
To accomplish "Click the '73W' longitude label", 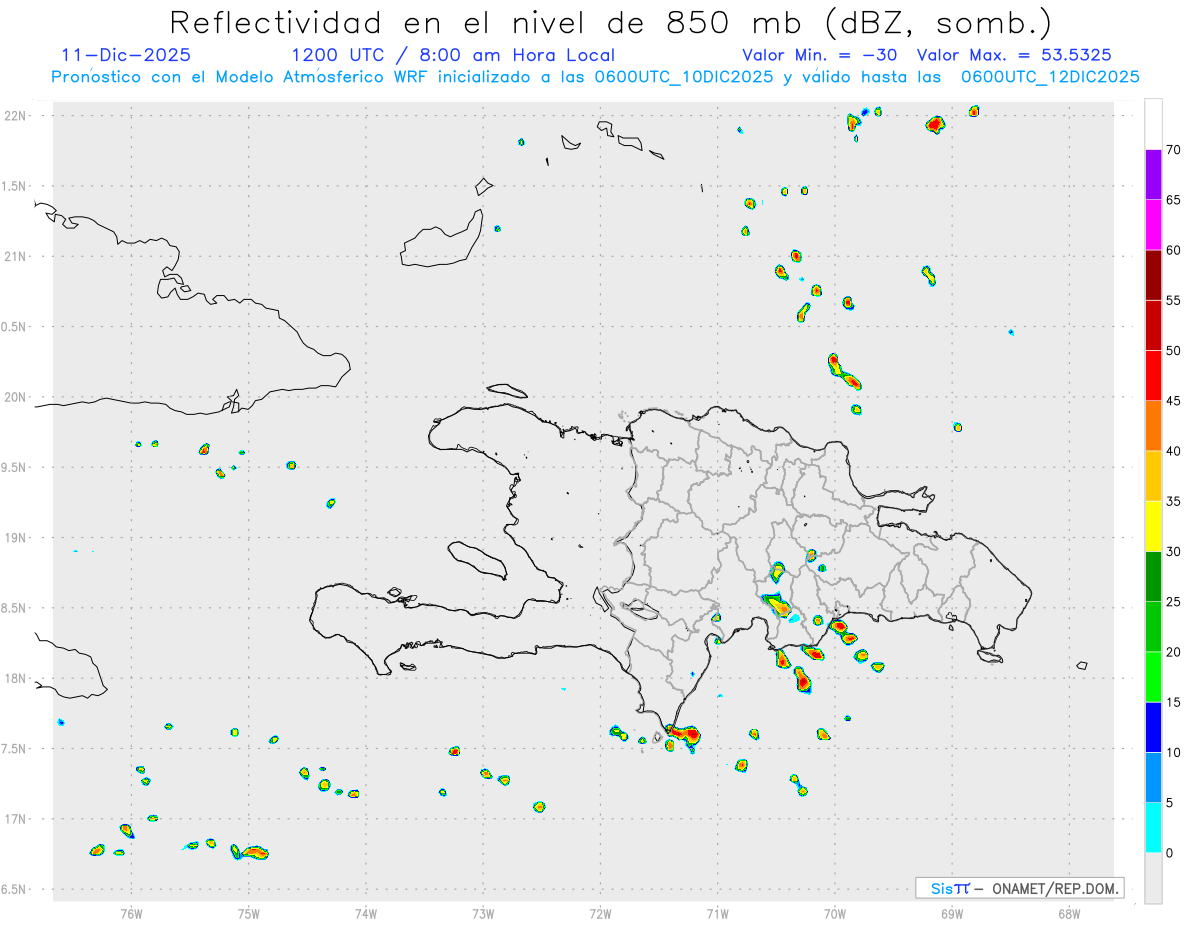I will click(x=483, y=913).
